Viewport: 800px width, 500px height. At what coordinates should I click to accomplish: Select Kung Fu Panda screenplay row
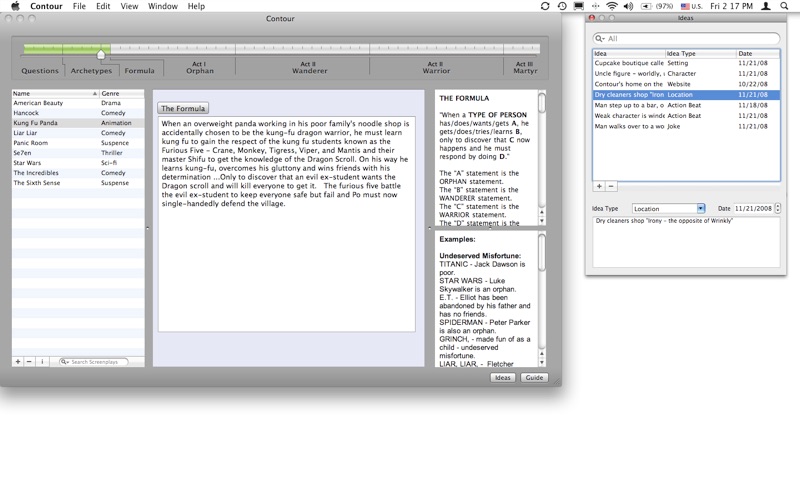coord(78,122)
